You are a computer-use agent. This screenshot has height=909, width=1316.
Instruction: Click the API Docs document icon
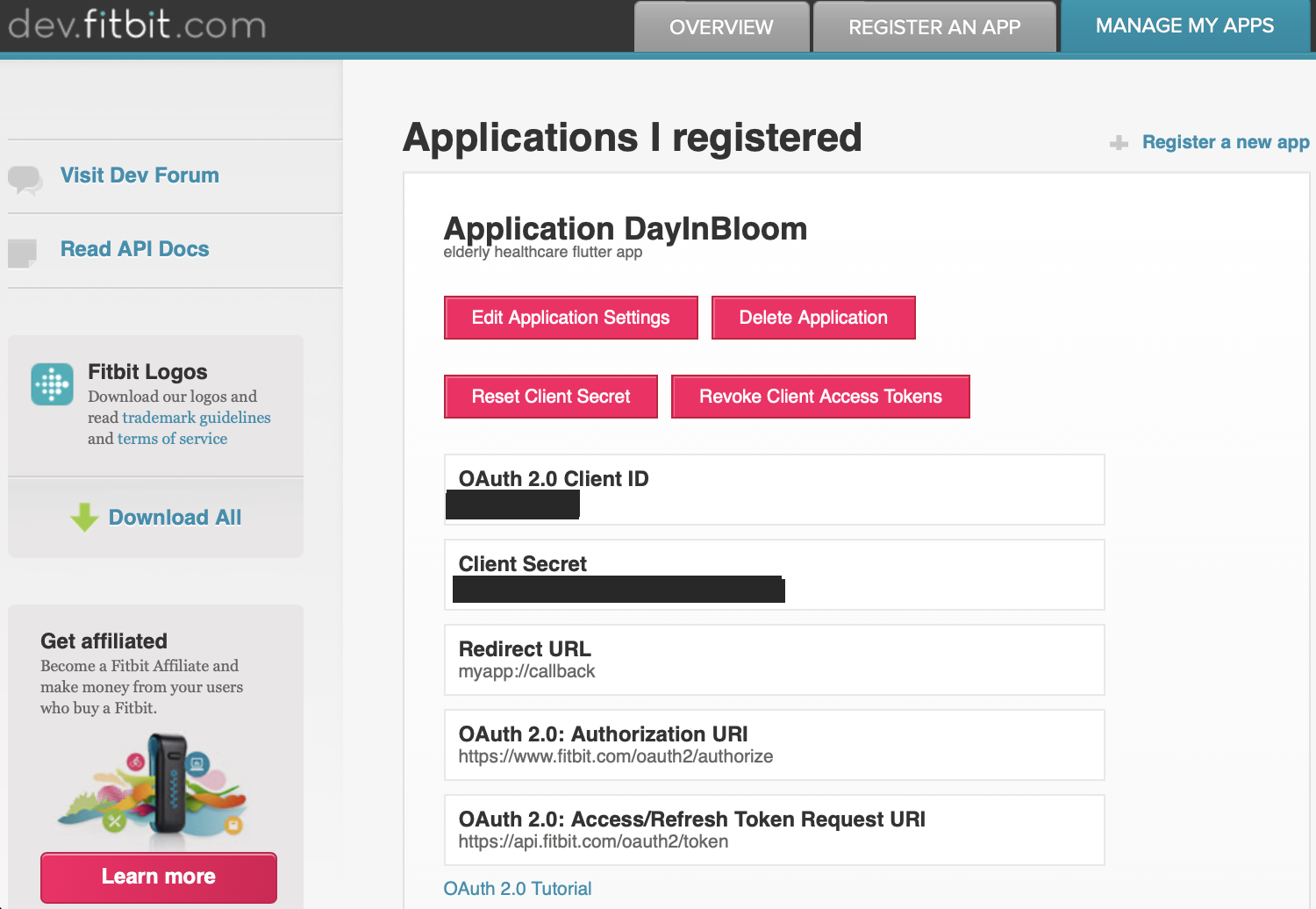click(x=23, y=253)
